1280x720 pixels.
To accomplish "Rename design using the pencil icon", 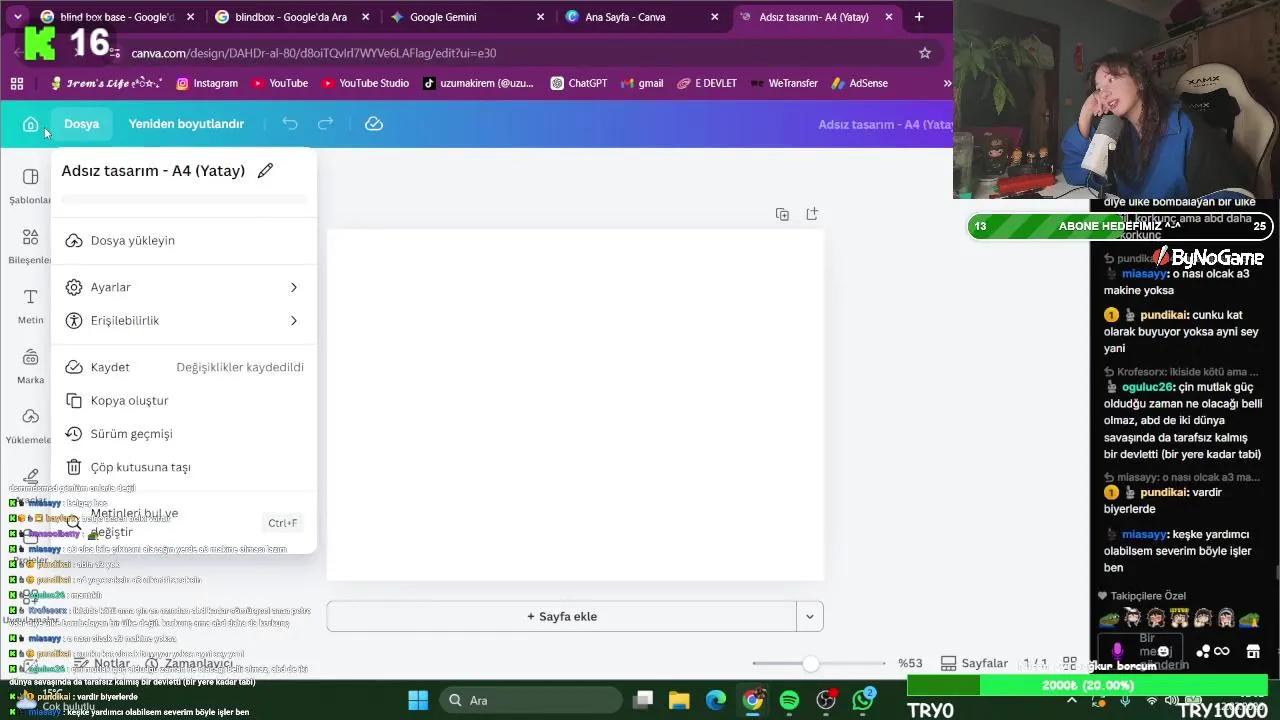I will coord(265,171).
